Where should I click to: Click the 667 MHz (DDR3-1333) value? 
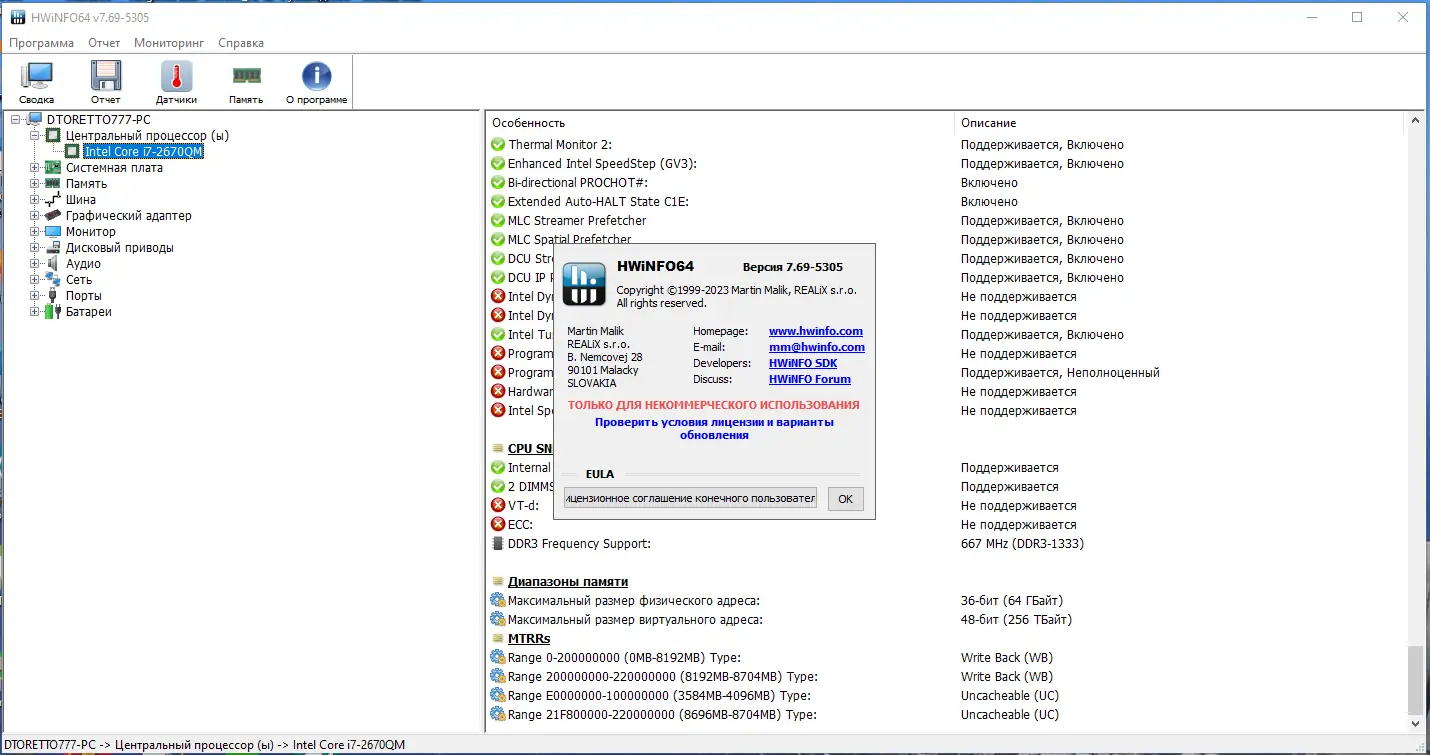[1022, 544]
